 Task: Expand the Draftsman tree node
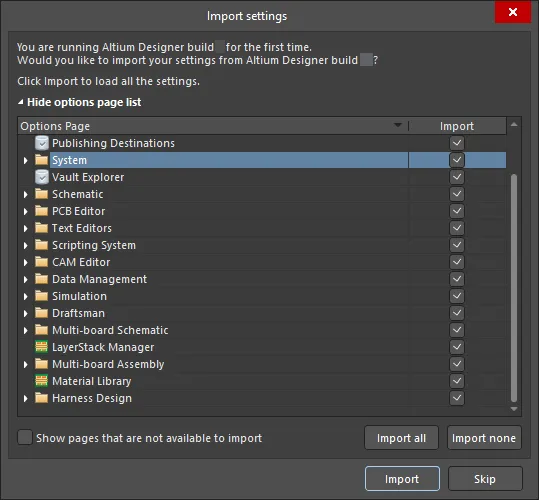click(25, 313)
